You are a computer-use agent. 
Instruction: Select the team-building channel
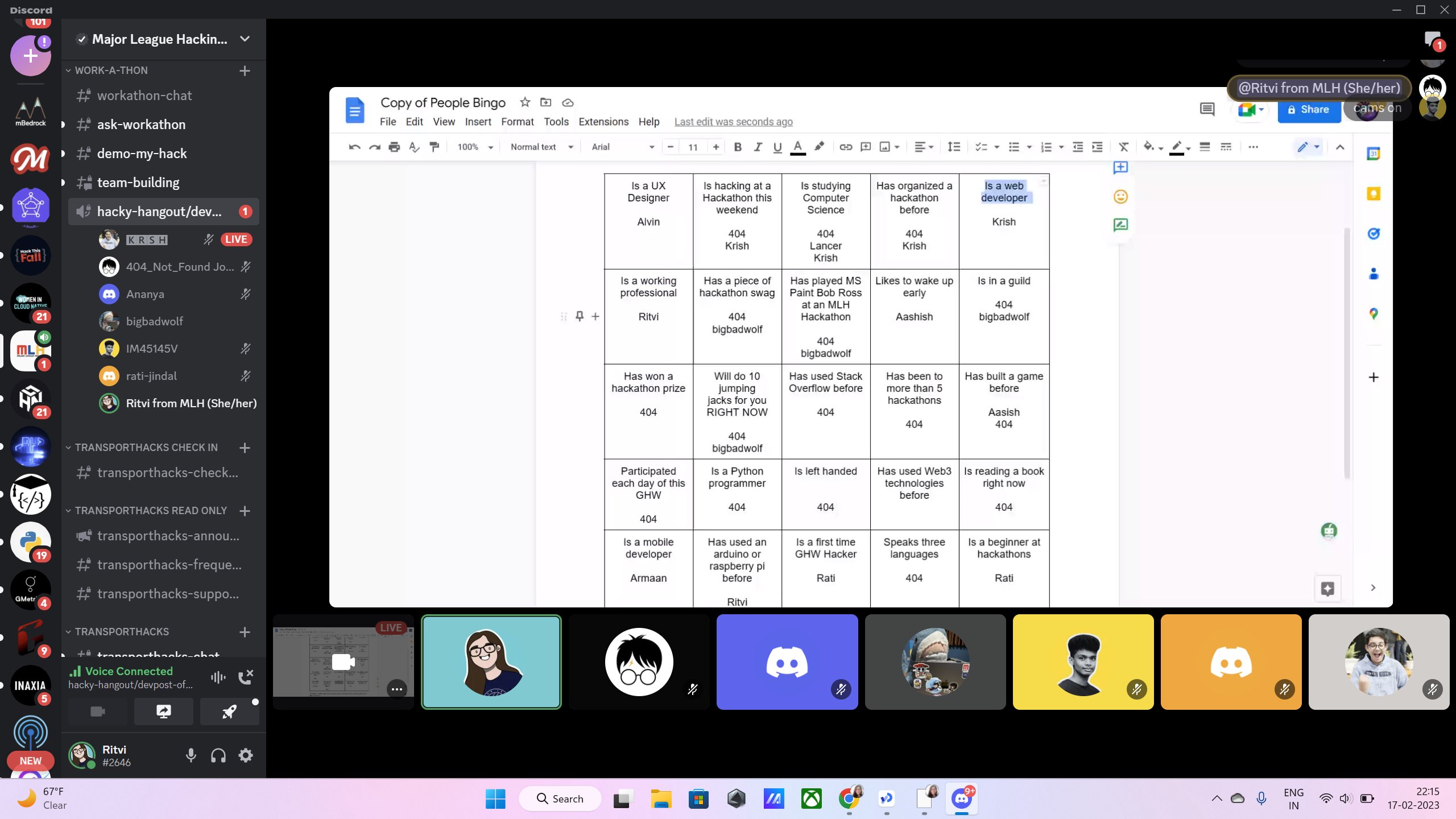click(x=138, y=183)
